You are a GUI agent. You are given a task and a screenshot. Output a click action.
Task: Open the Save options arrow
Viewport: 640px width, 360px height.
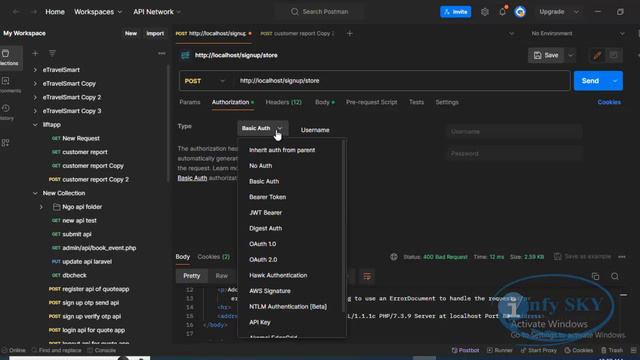click(571, 55)
